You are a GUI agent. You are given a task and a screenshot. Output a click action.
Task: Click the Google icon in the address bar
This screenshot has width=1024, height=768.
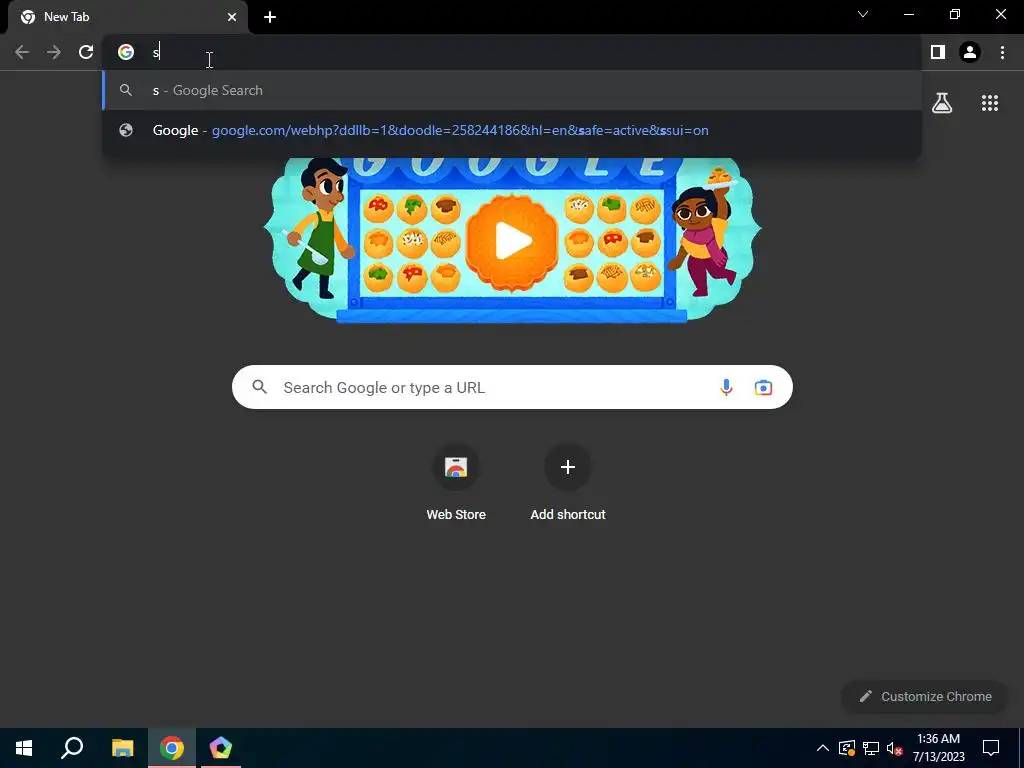[x=126, y=52]
